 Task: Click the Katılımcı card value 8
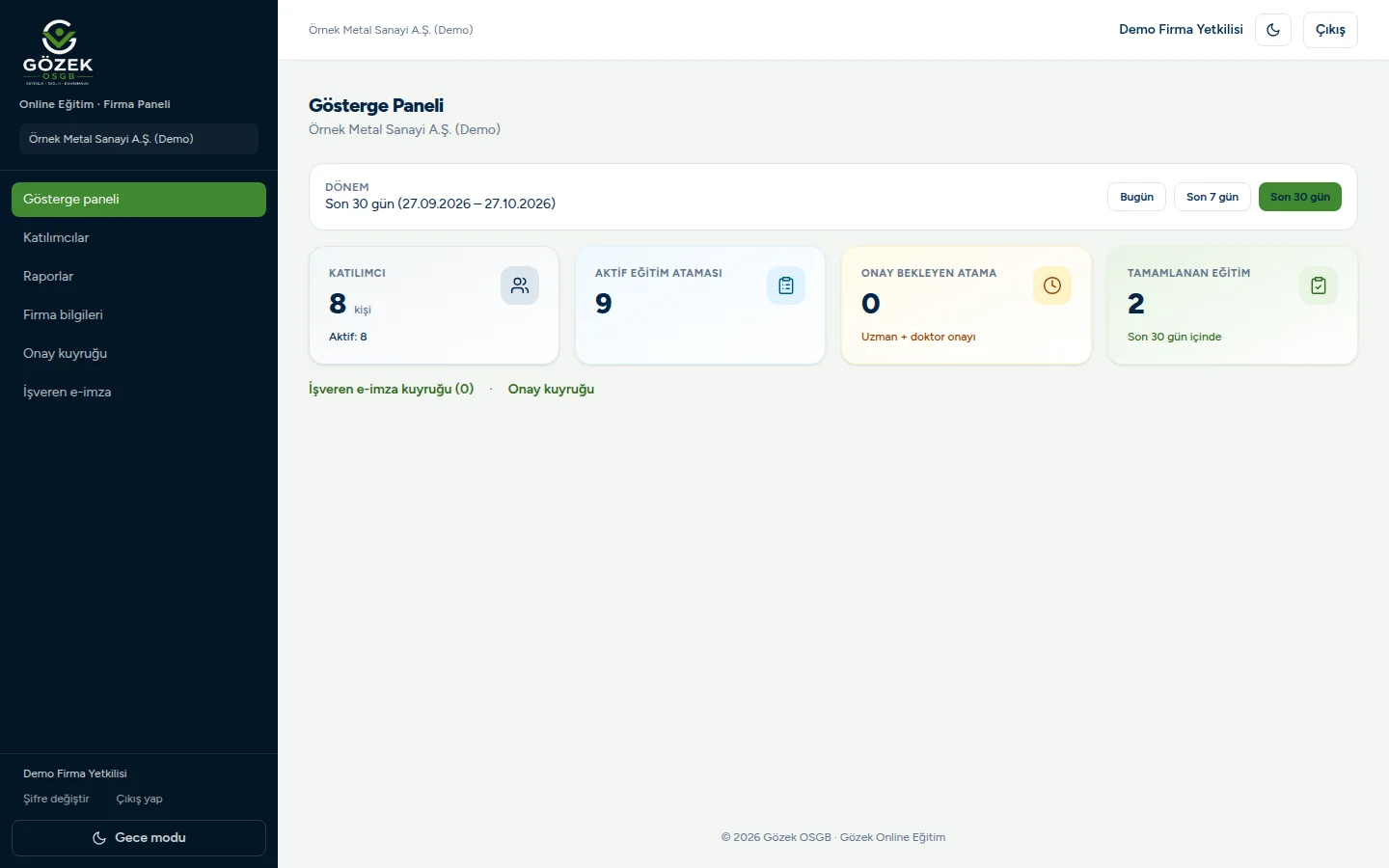[x=338, y=304]
